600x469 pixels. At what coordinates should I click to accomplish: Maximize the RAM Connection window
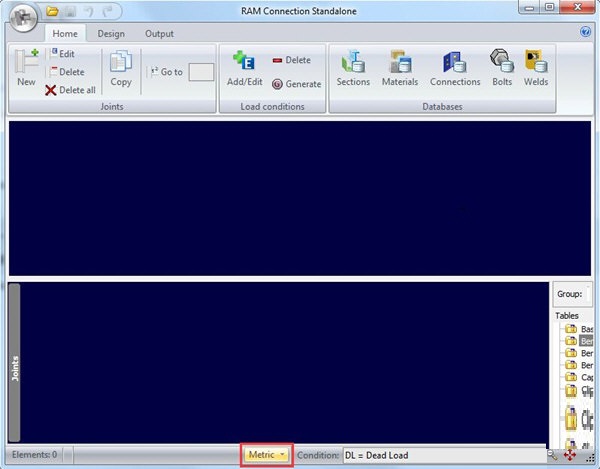549,7
